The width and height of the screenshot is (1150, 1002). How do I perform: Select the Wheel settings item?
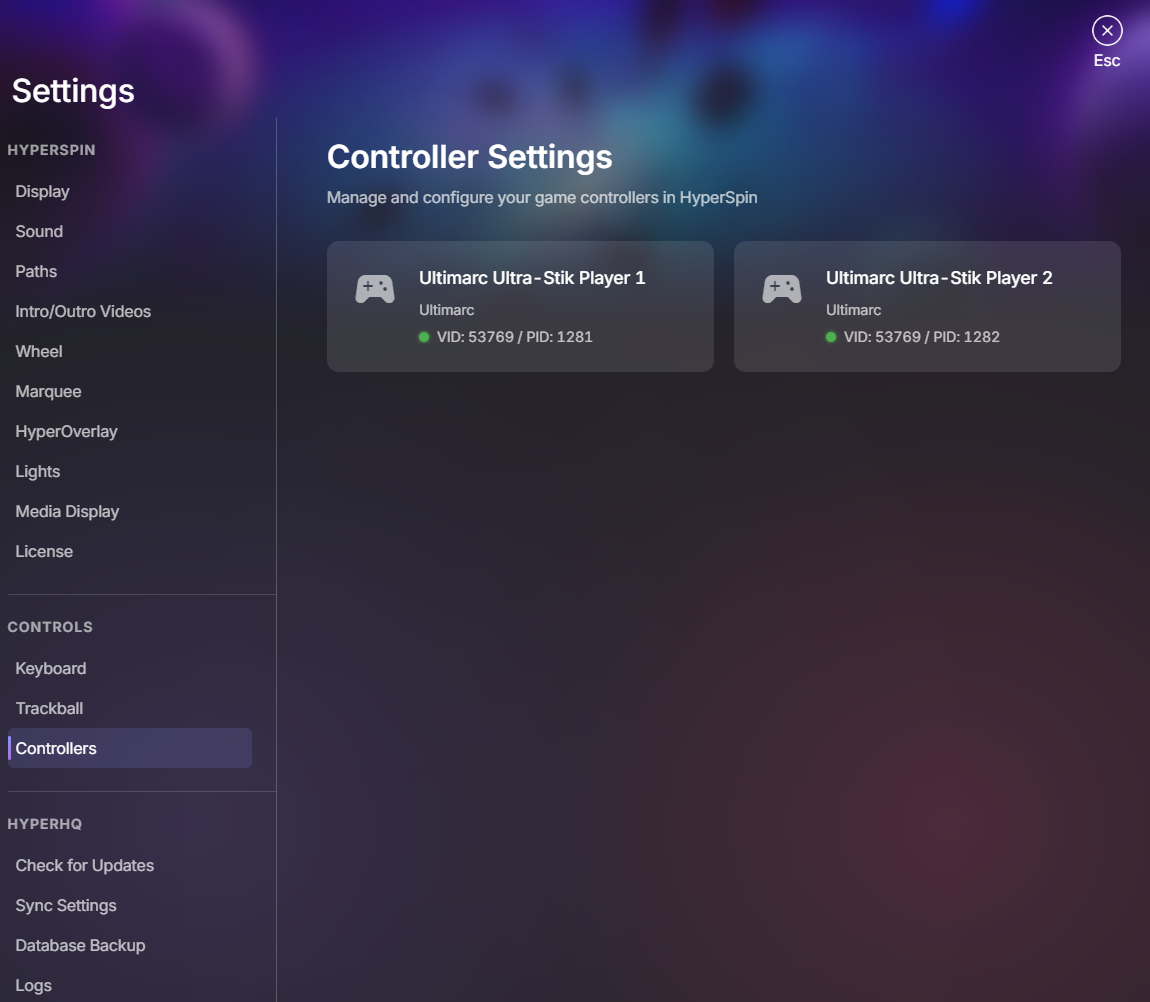(39, 351)
